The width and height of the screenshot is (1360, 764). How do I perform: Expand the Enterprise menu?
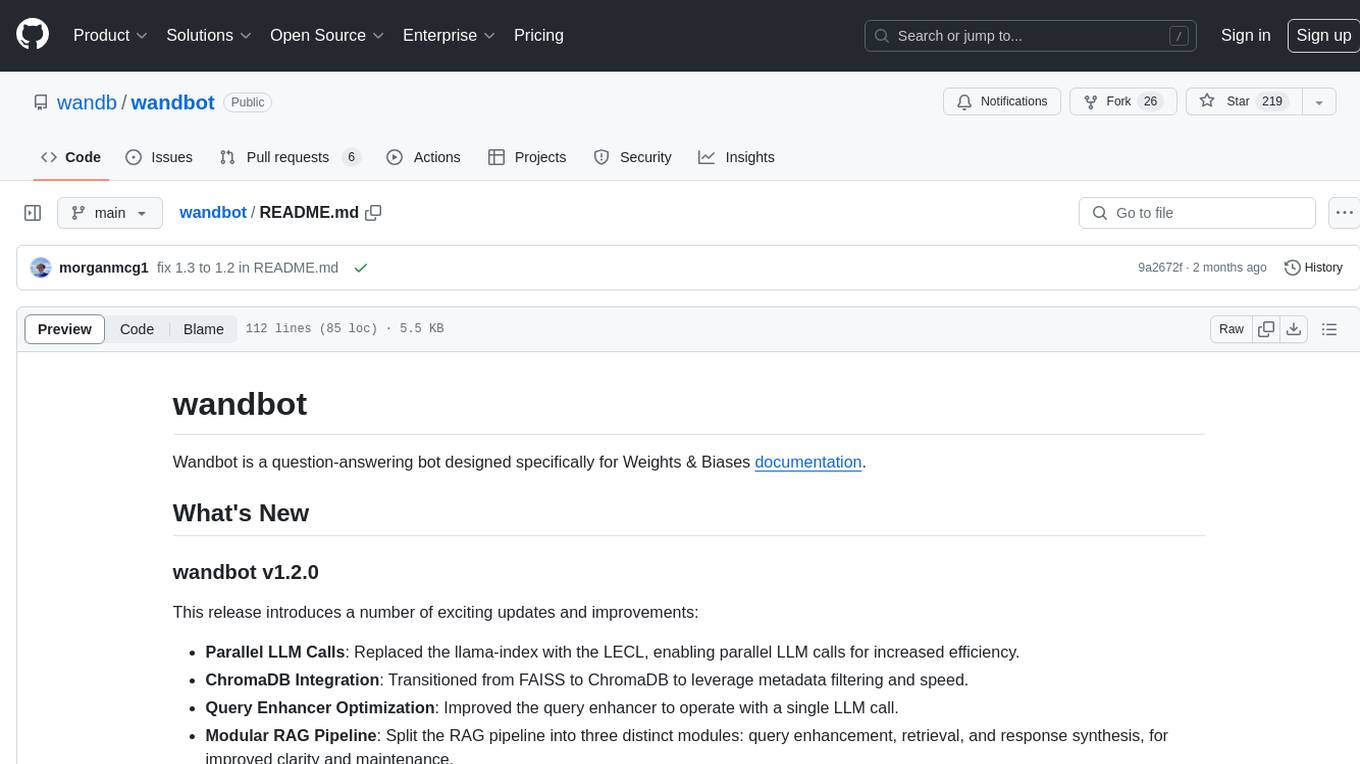[449, 35]
